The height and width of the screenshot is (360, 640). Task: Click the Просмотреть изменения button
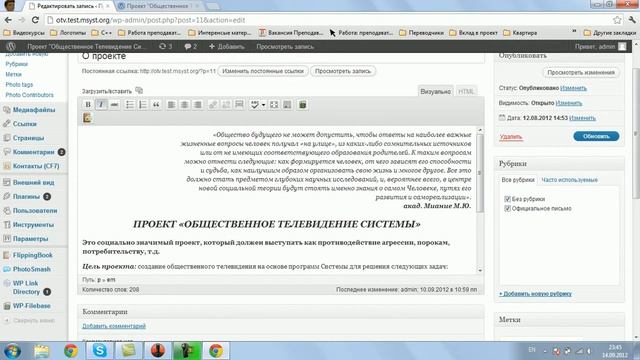(x=581, y=72)
